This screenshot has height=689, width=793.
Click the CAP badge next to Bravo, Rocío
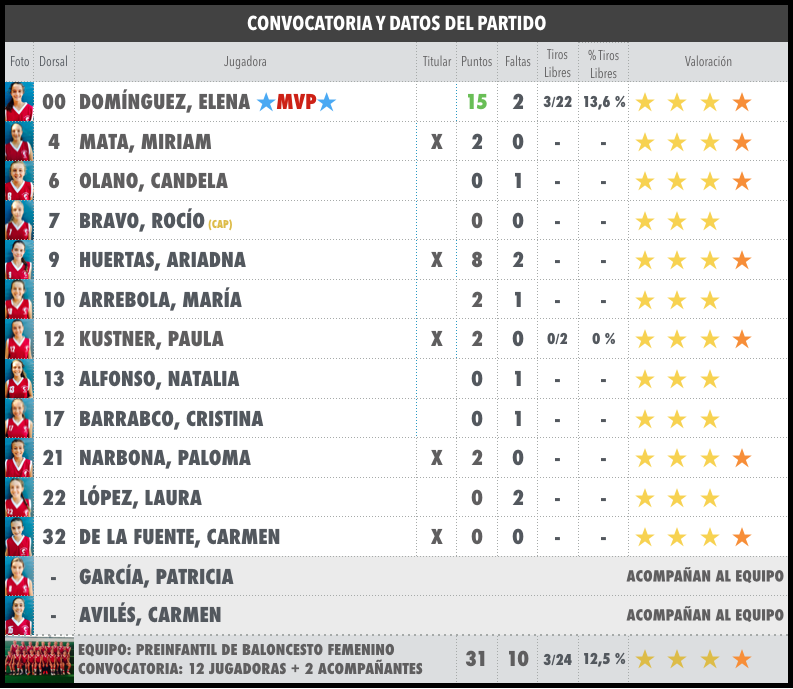coord(220,224)
